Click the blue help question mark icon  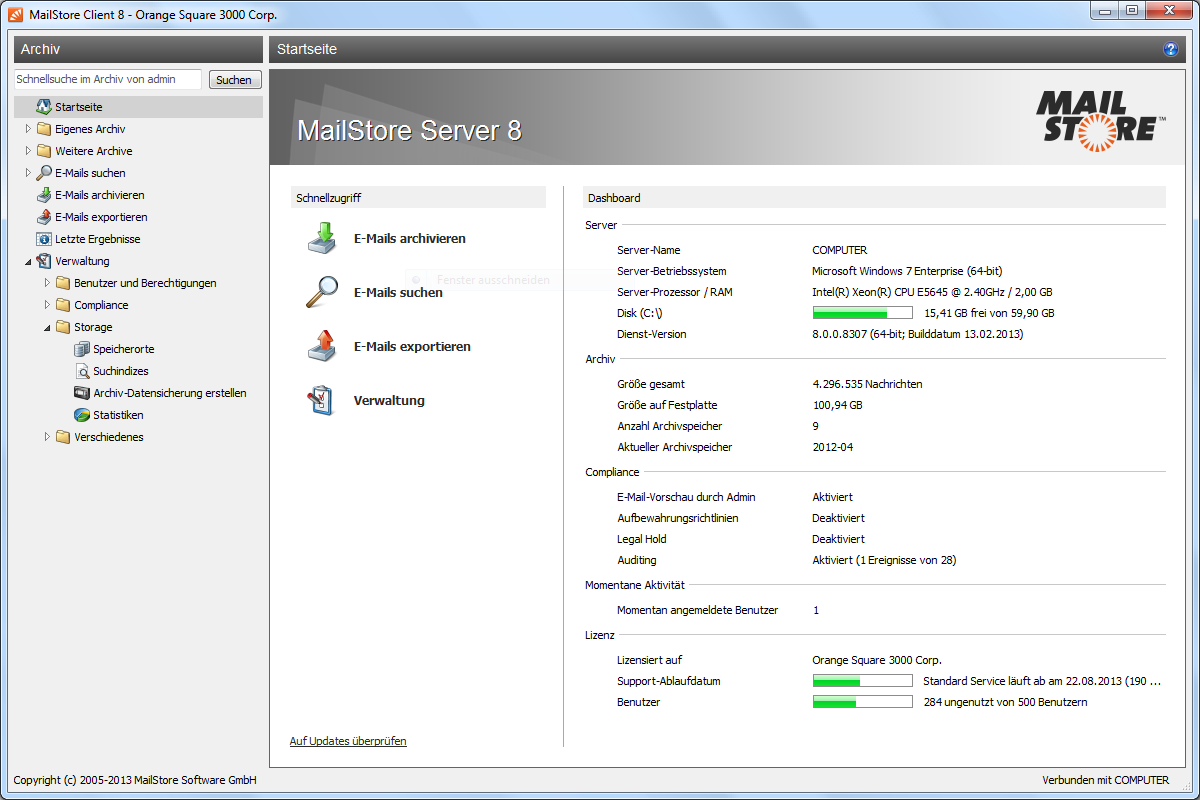(1171, 49)
